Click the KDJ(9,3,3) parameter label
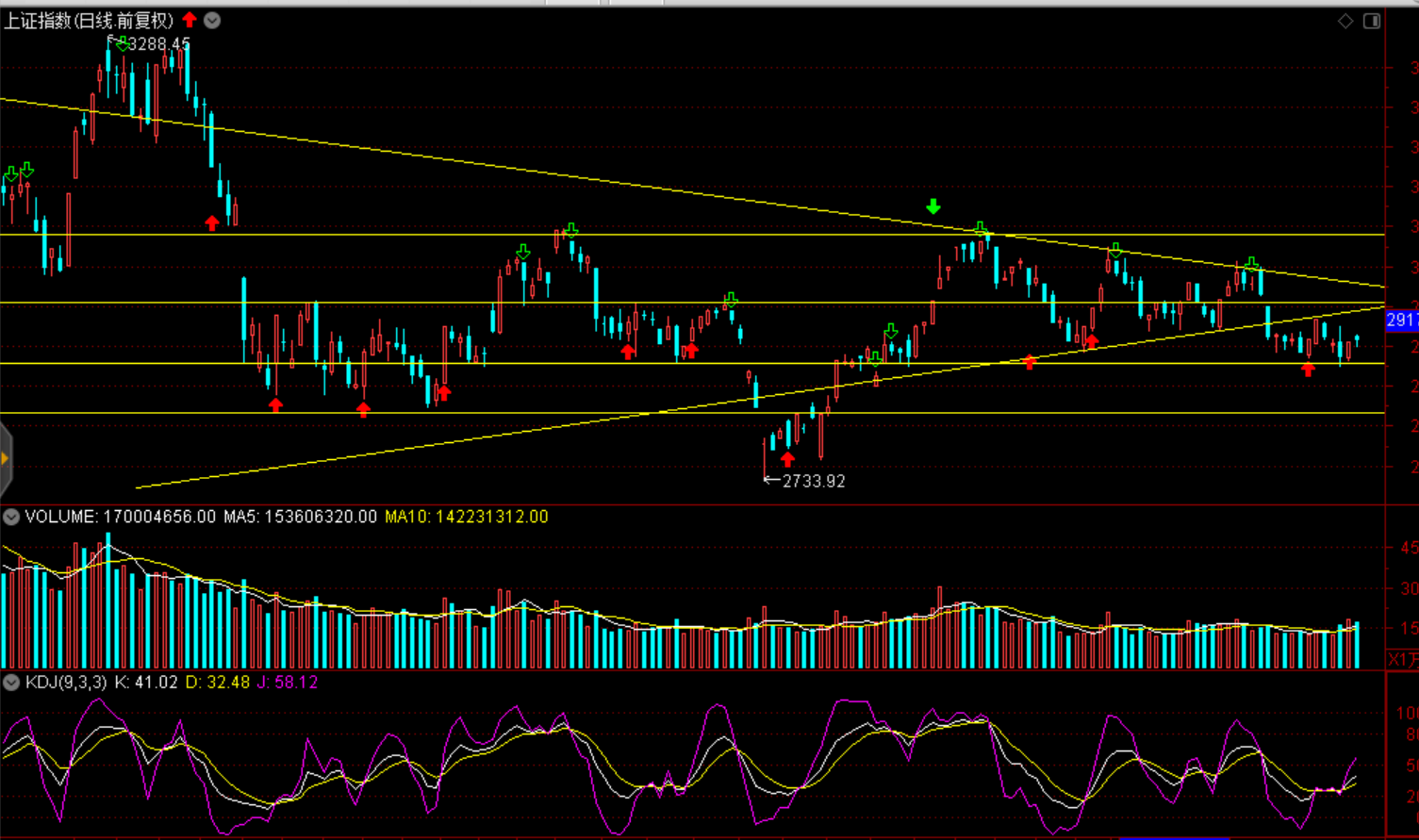The width and height of the screenshot is (1419, 840). (x=66, y=682)
